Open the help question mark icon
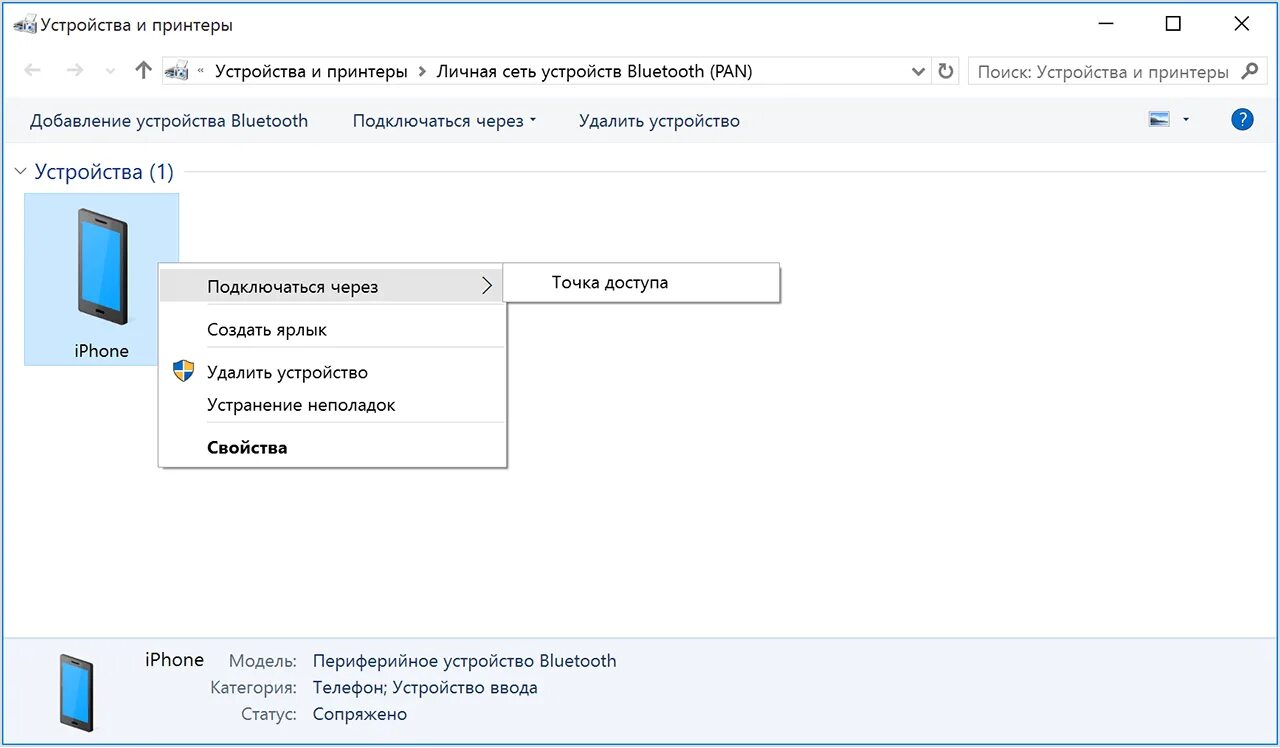The image size is (1280, 748). (x=1242, y=120)
